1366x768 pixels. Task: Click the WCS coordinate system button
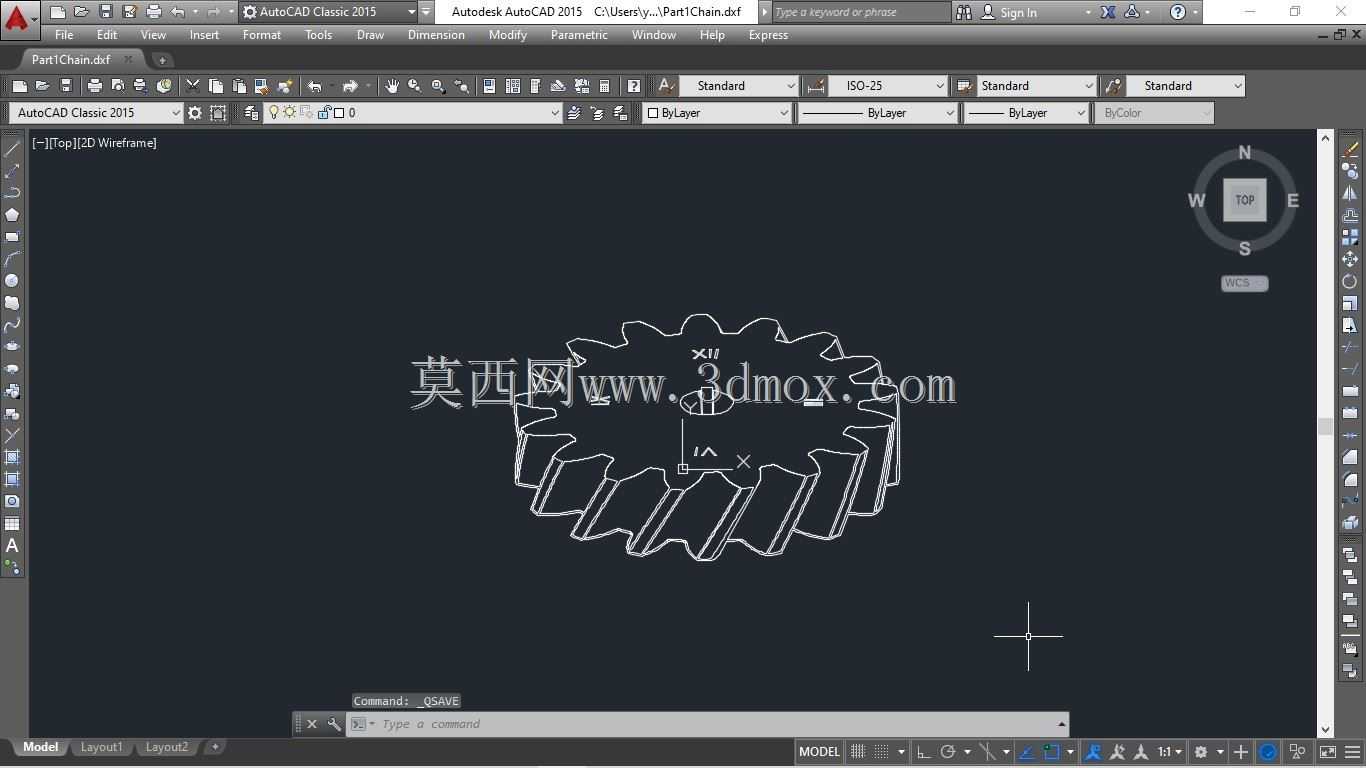(1244, 283)
